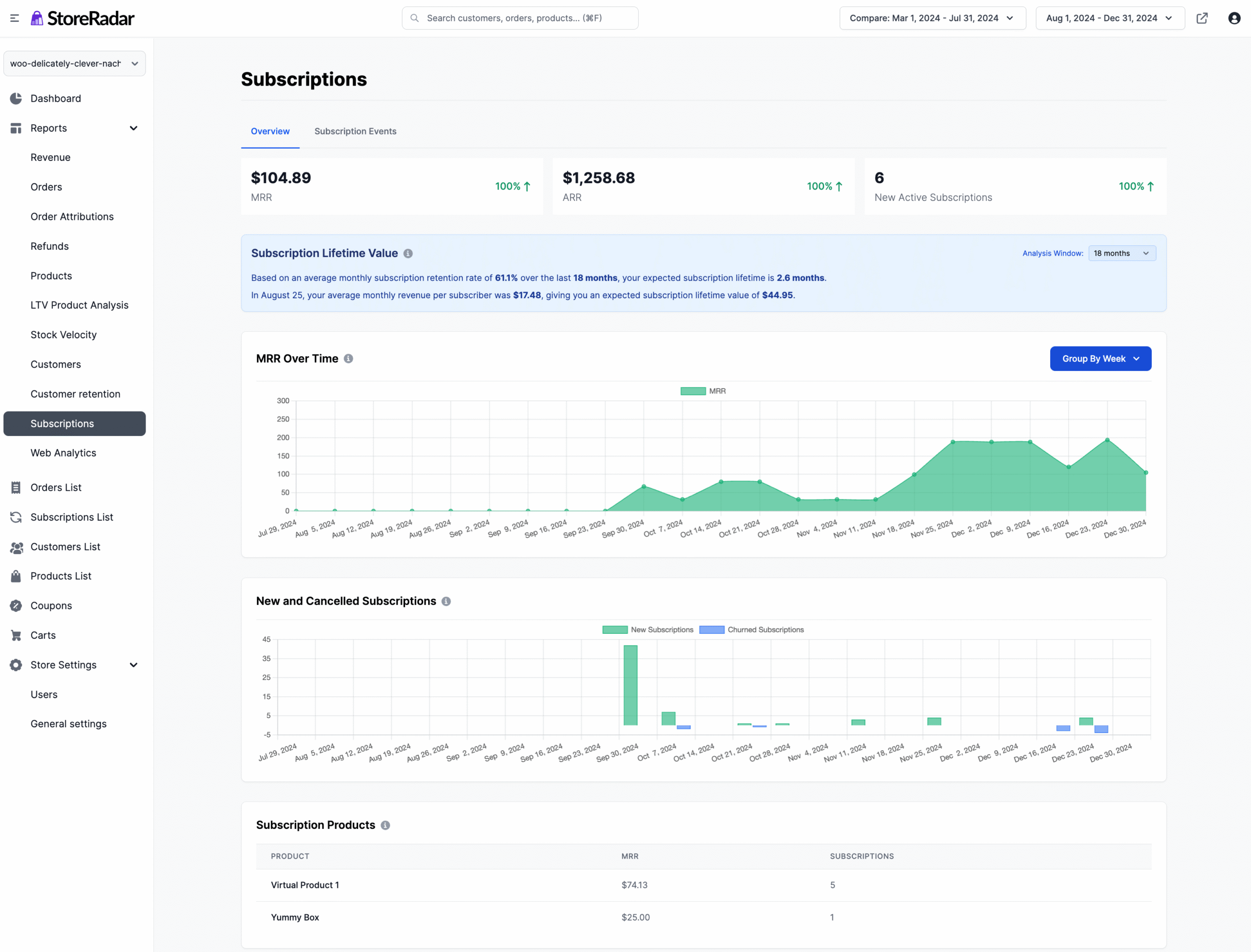Open Coupons via its sidebar icon
1251x952 pixels.
[x=17, y=605]
